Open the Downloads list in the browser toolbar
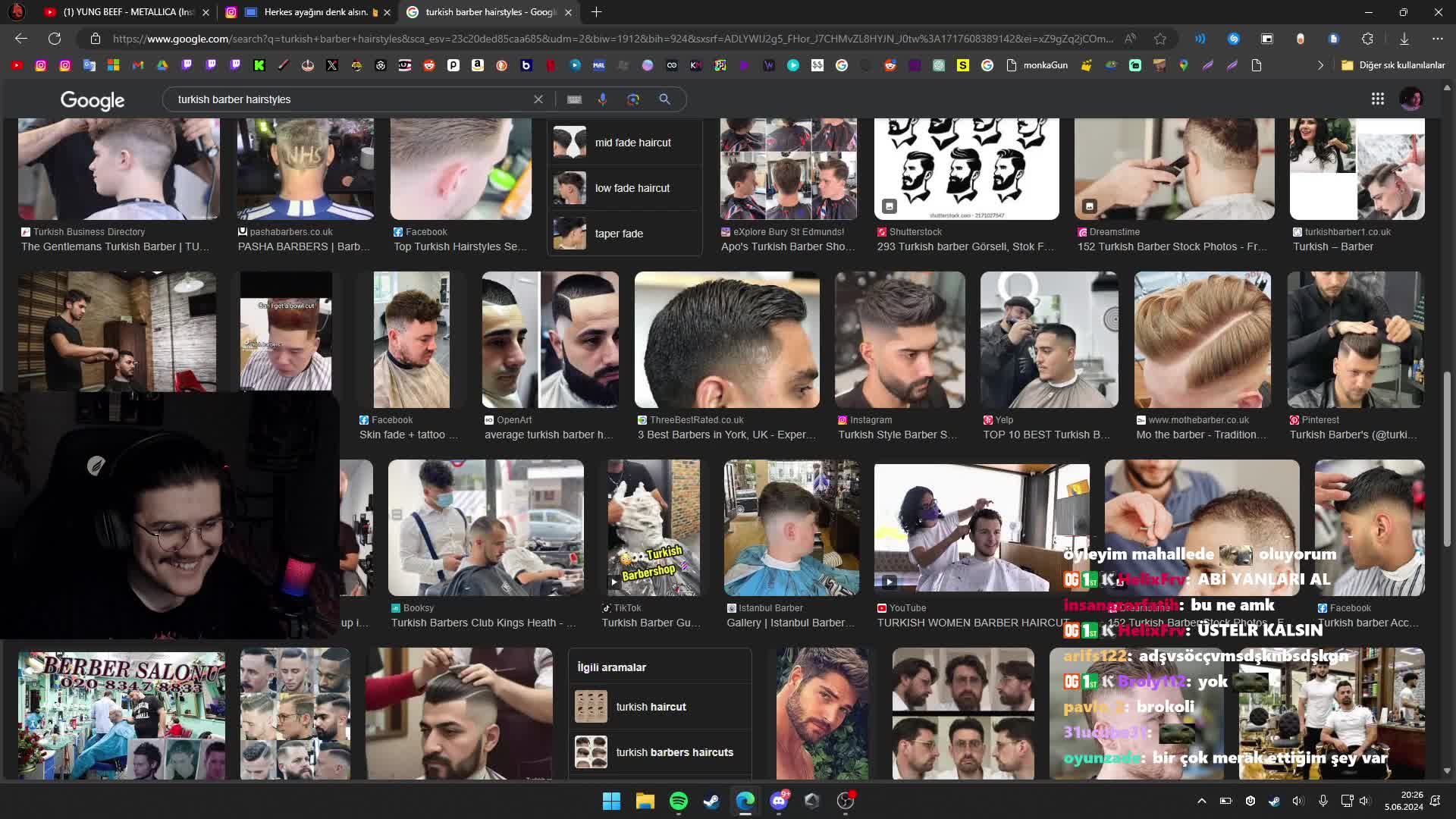Screen dimensions: 1456x819 coord(1405,38)
